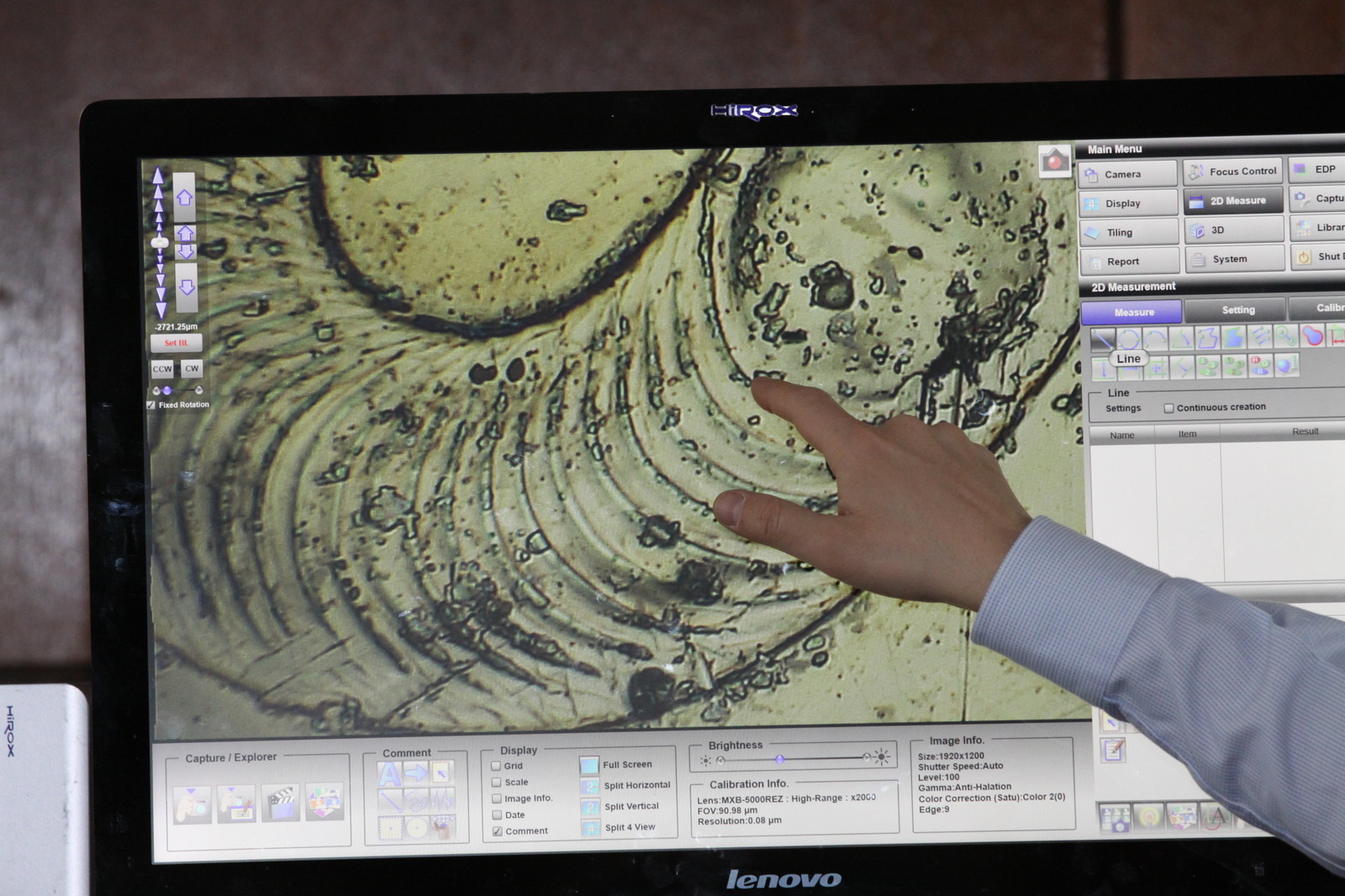Start video recording with clapperboard icon
This screenshot has height=896, width=1345.
(281, 804)
